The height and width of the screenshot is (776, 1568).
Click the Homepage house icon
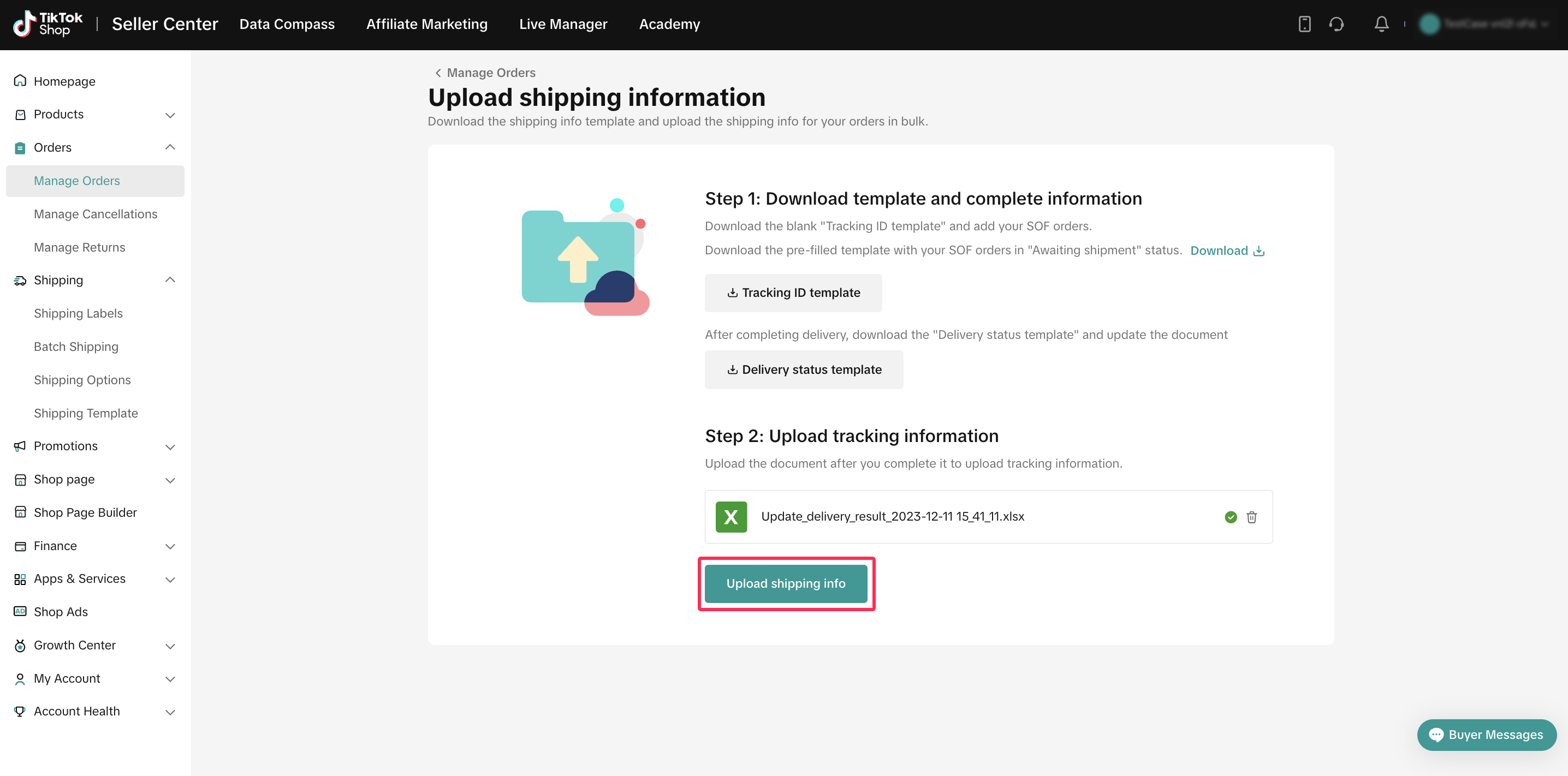click(x=20, y=81)
